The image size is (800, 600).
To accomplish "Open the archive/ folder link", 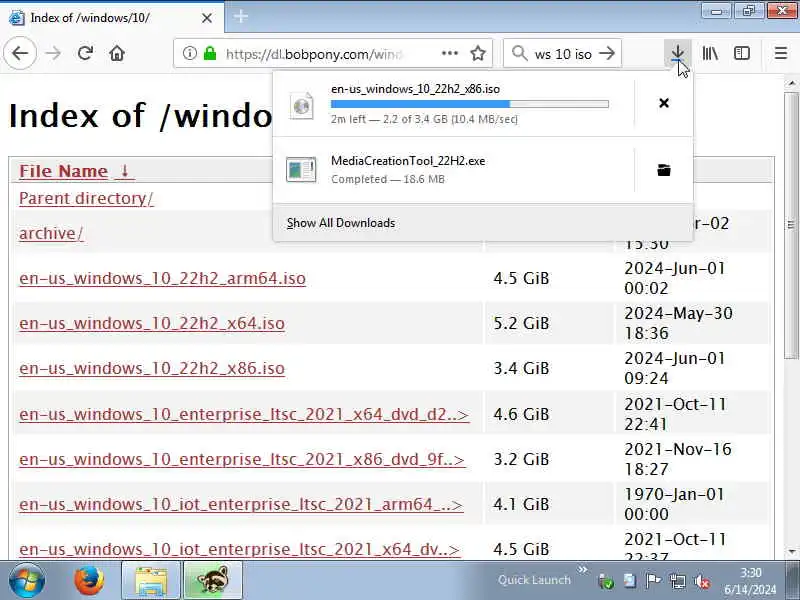I will (x=51, y=233).
